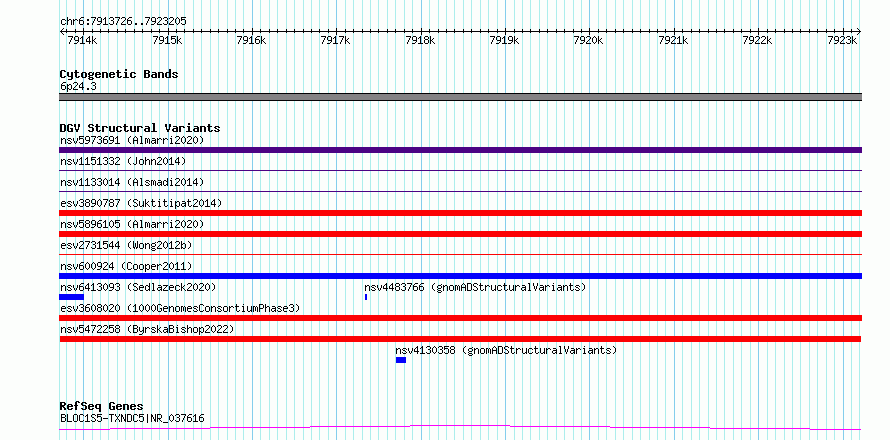Select the 7920k ruler tick label
Viewport: 890px width, 440px height.
click(589, 40)
